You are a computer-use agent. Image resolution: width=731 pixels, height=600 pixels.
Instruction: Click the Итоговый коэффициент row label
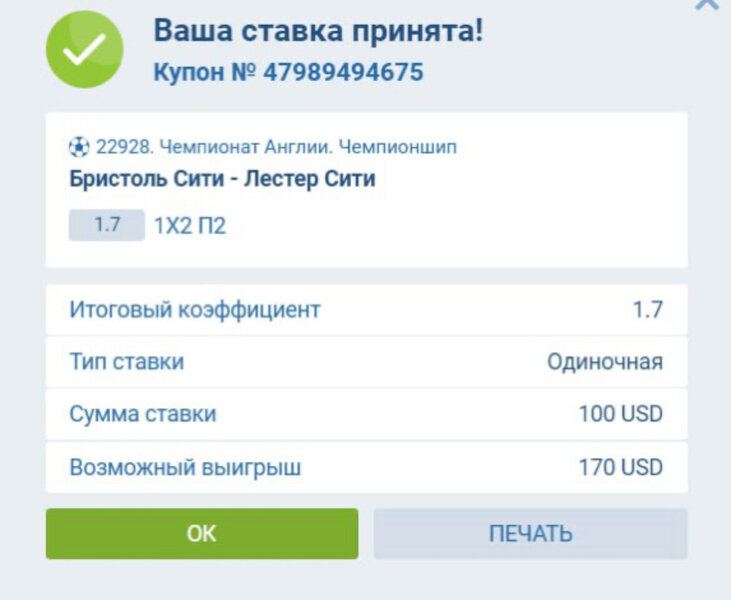195,310
